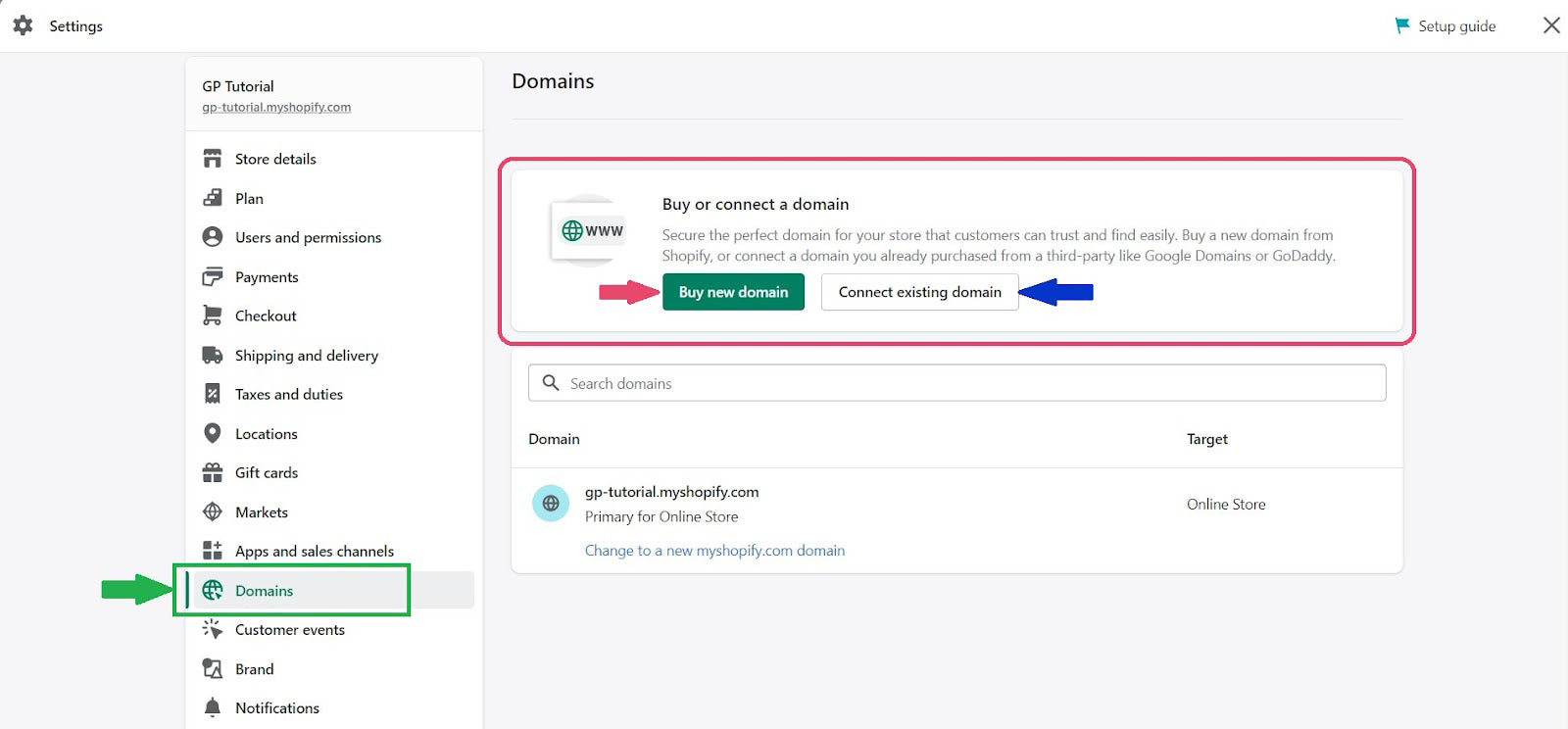Click the Users and permissions person icon
1568x729 pixels.
[x=212, y=237]
